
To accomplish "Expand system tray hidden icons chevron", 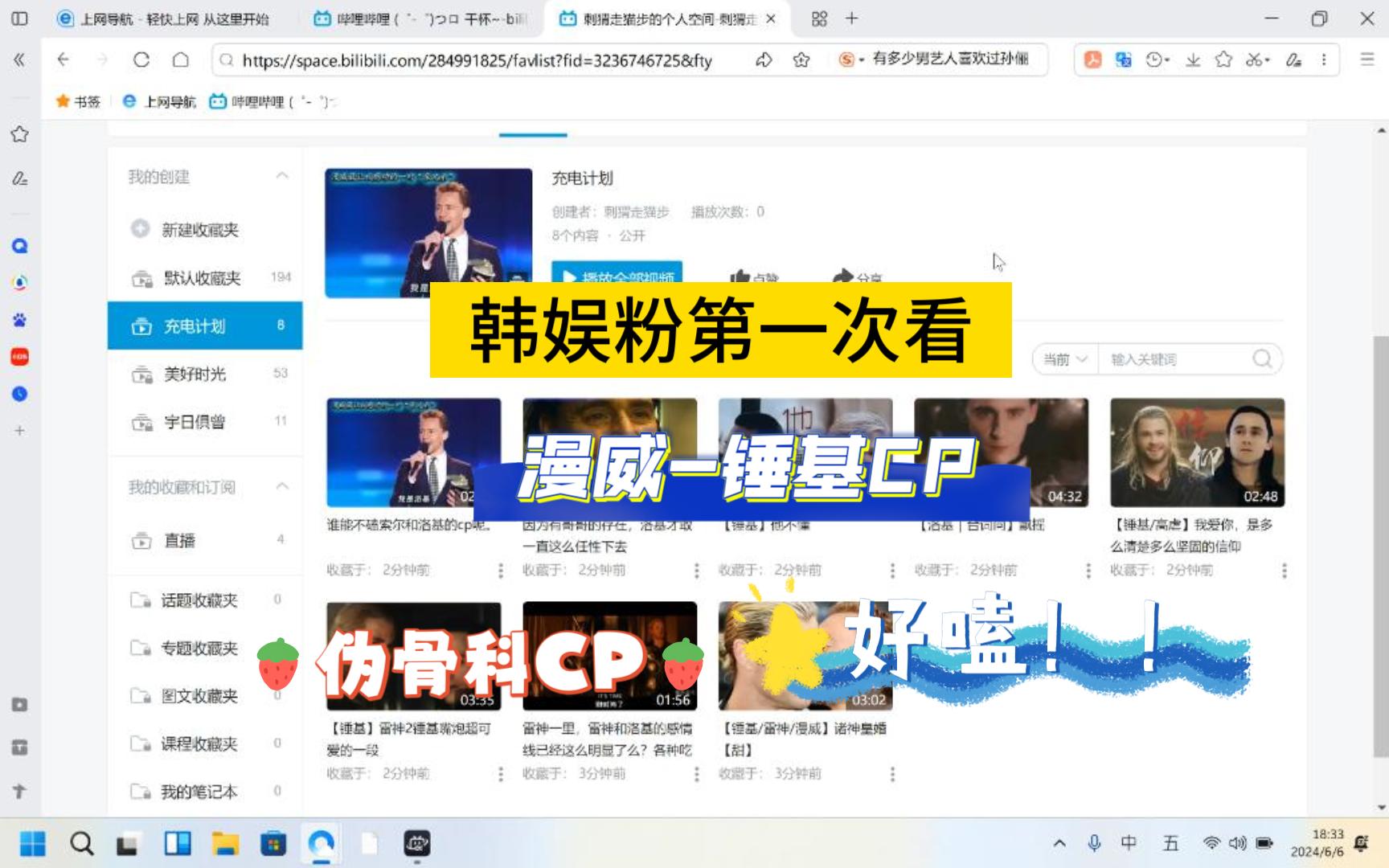I will [x=1059, y=844].
